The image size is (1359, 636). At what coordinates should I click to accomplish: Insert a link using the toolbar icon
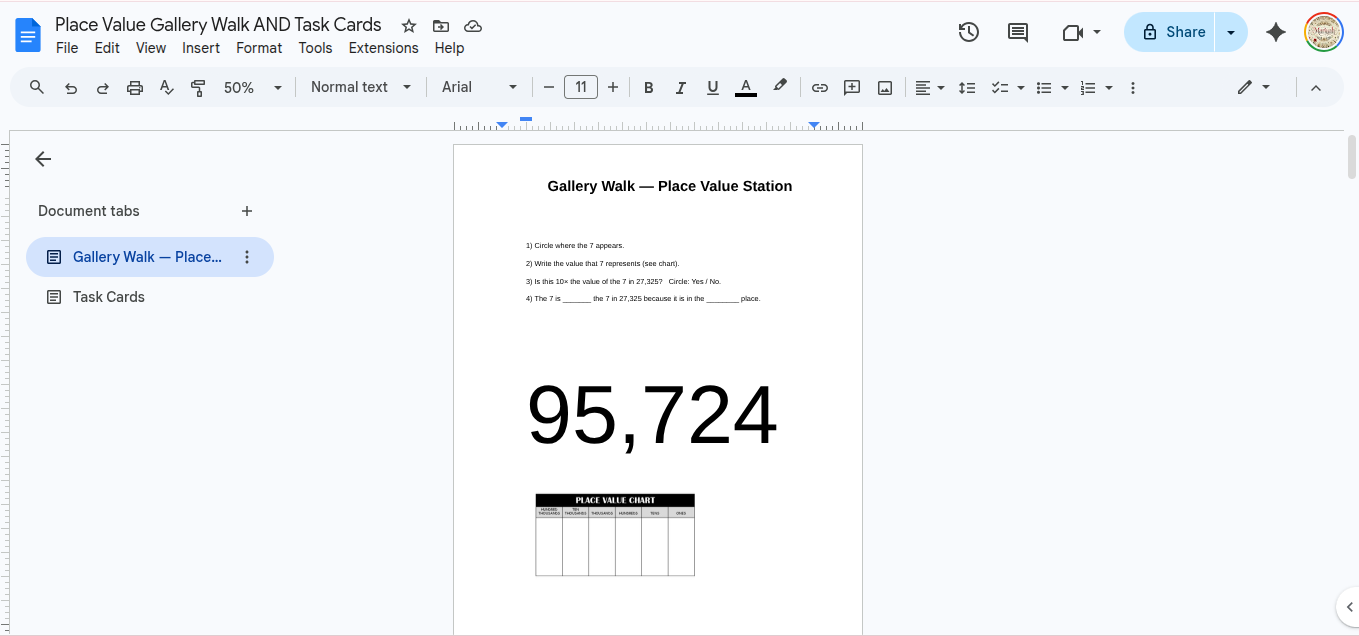coord(820,87)
